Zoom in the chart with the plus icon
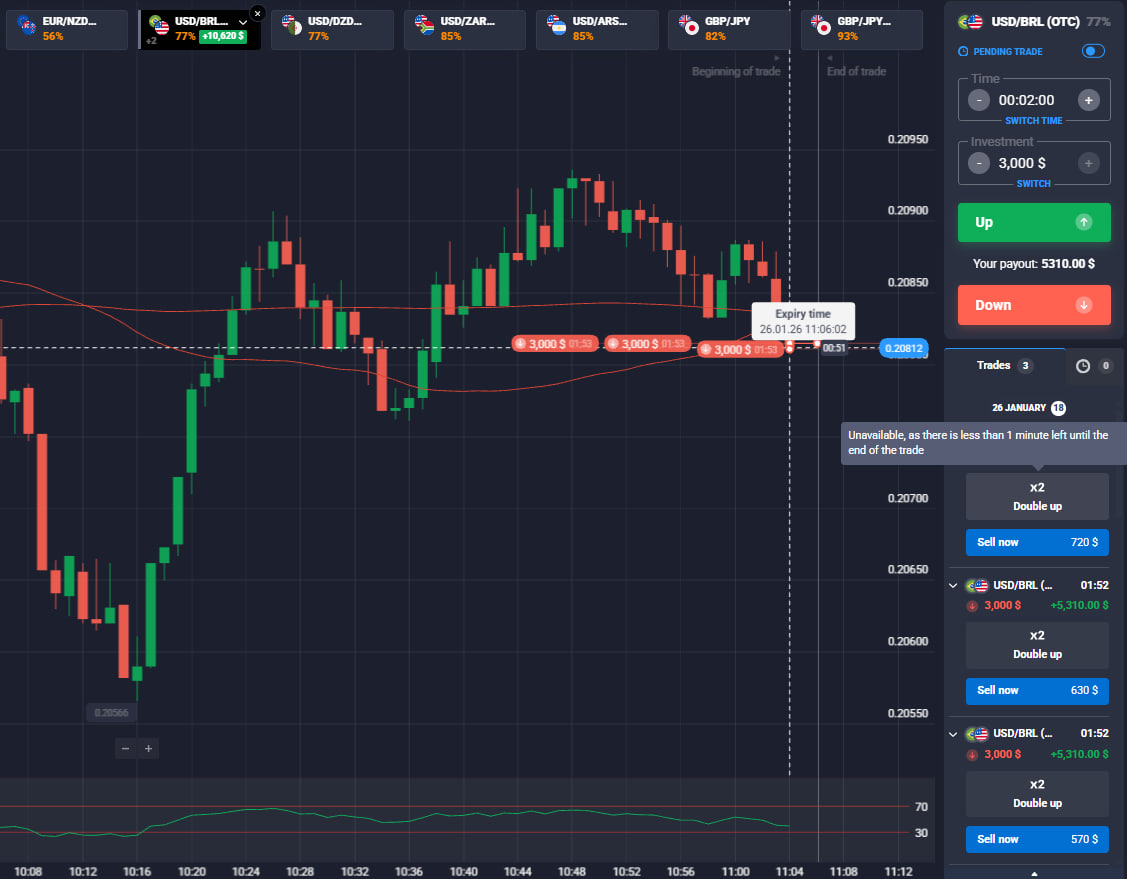The width and height of the screenshot is (1127, 879). [148, 748]
